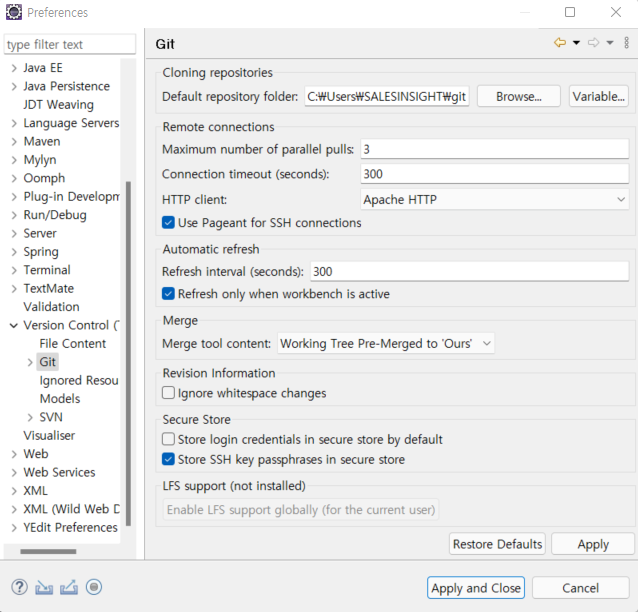Select Visualiser preference page

(x=49, y=435)
